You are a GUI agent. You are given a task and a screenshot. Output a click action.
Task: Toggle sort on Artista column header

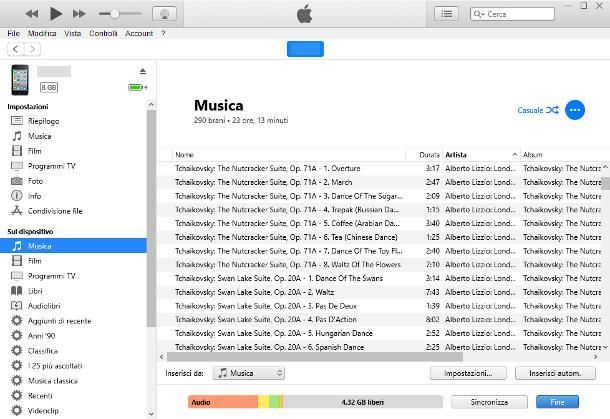click(x=481, y=155)
